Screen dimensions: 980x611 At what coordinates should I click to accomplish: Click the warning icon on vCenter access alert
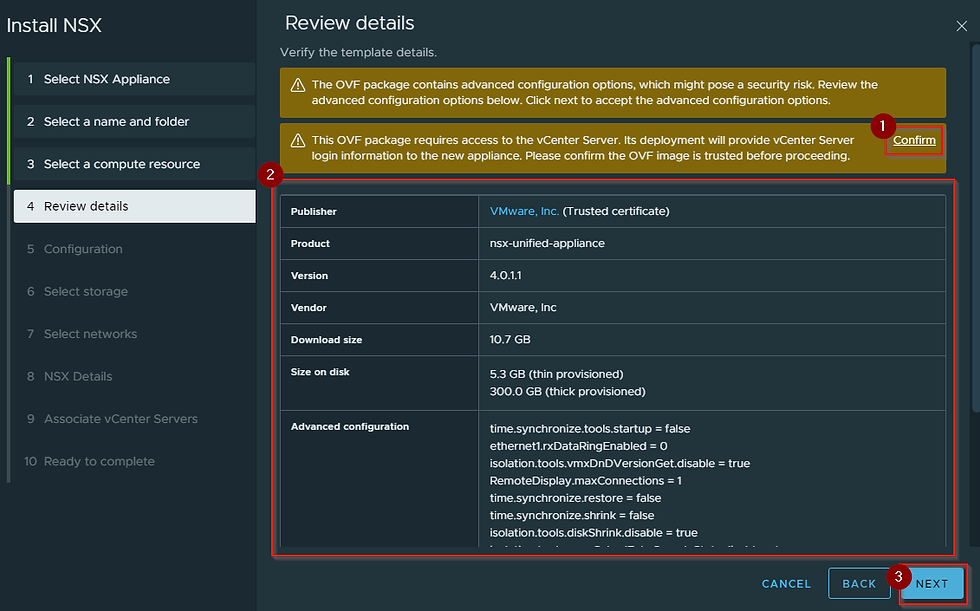(x=298, y=141)
